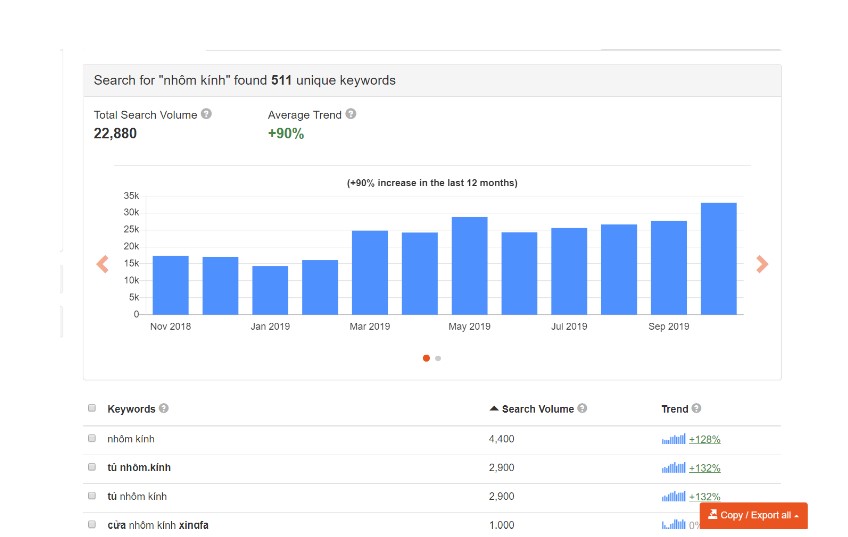Image resolution: width=848 pixels, height=537 pixels.
Task: Select checkbox for "cửa nhôm kính xingfa"
Action: (x=92, y=525)
